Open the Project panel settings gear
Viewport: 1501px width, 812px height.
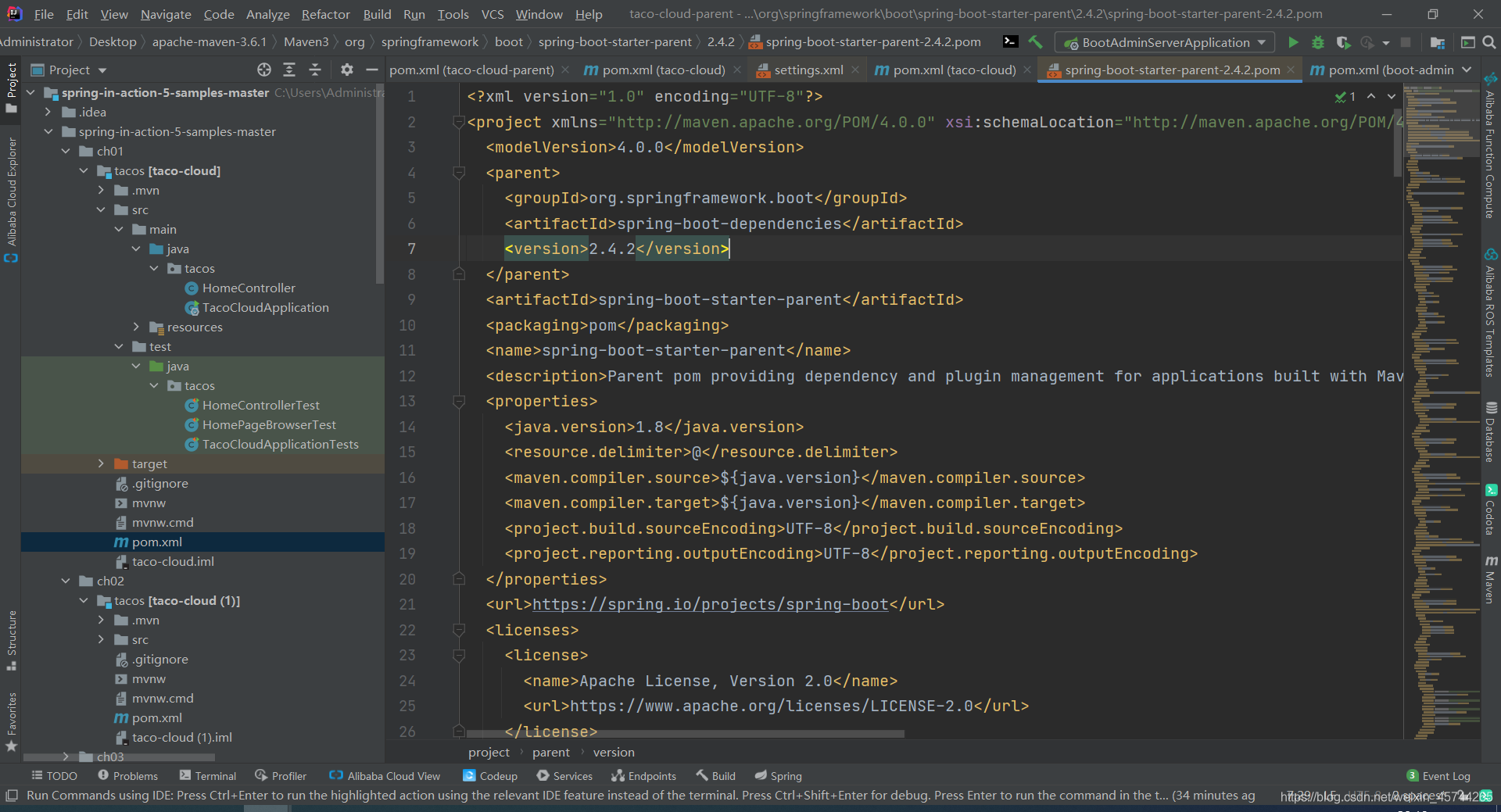tap(347, 70)
